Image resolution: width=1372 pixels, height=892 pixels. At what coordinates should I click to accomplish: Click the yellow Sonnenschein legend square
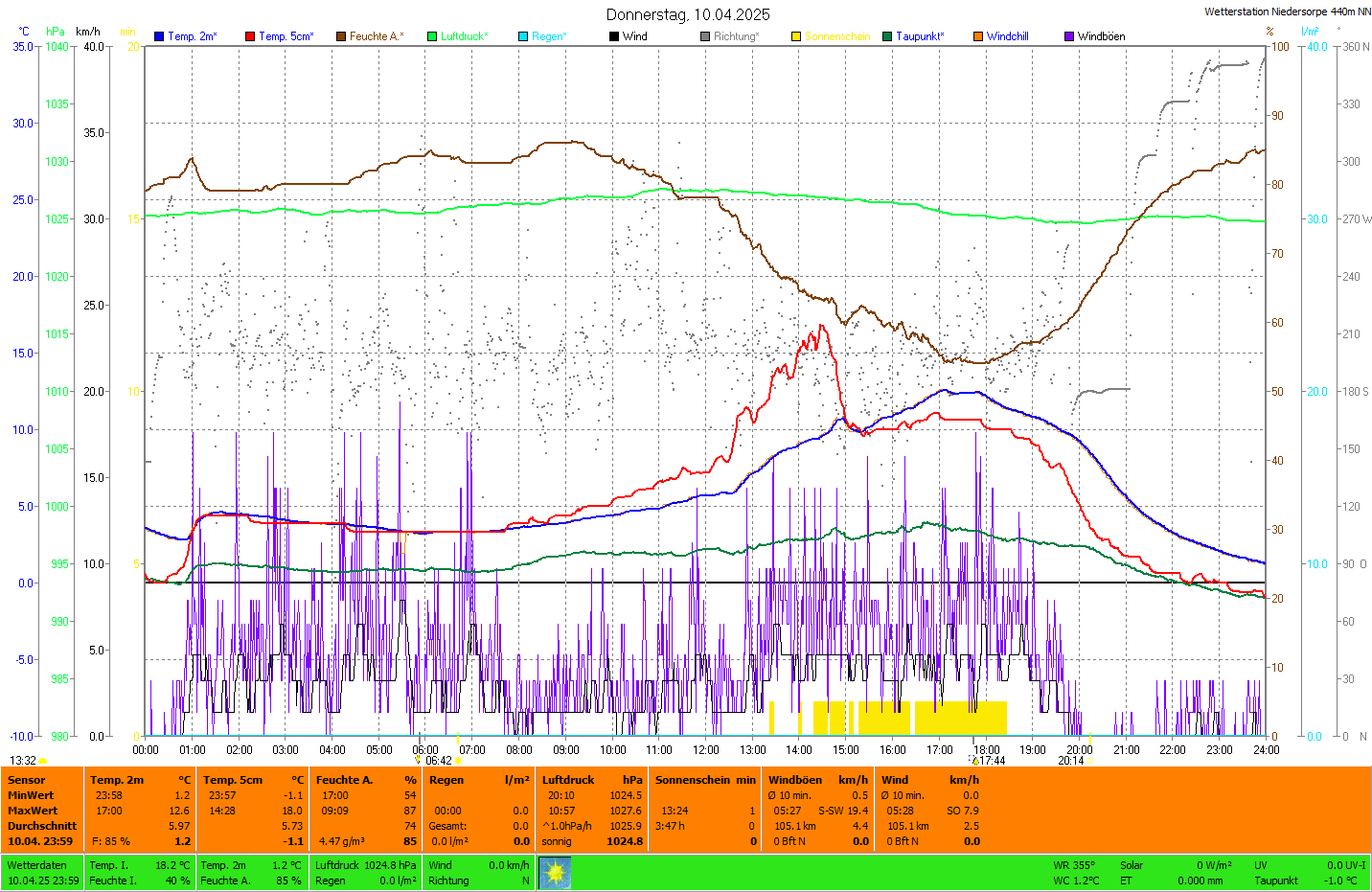tap(796, 36)
